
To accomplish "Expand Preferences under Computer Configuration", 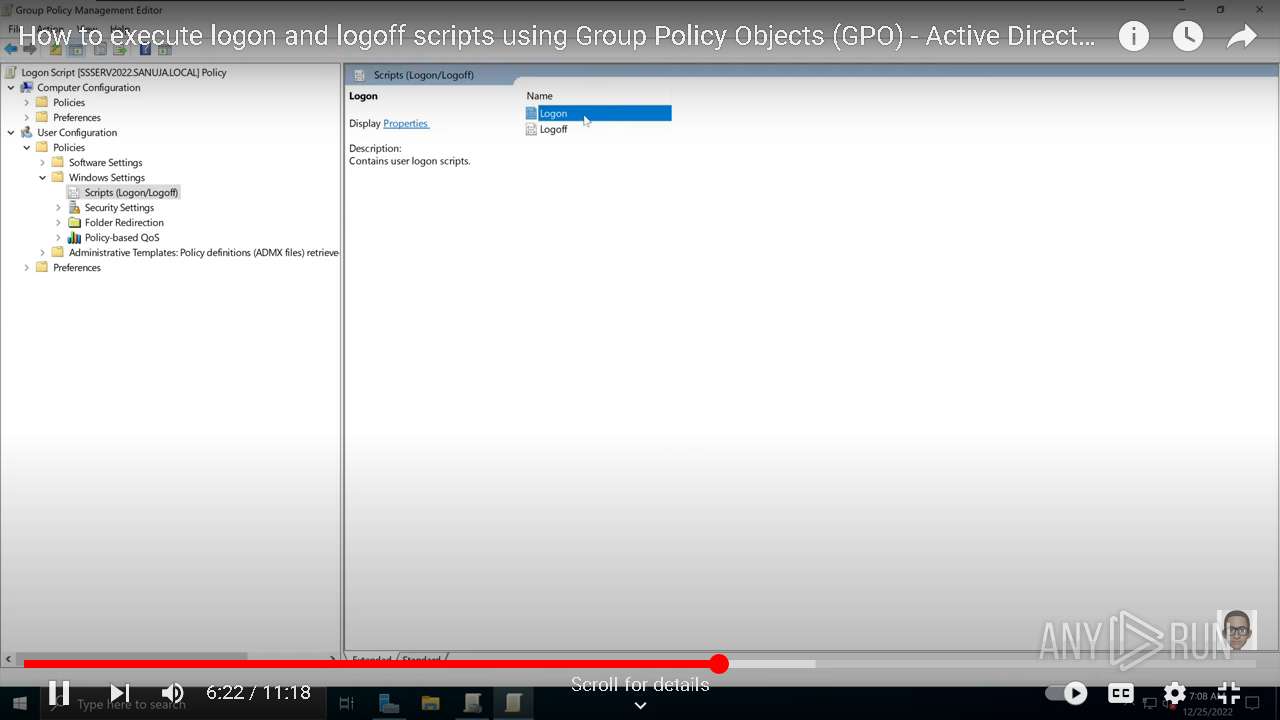I will pyautogui.click(x=27, y=118).
